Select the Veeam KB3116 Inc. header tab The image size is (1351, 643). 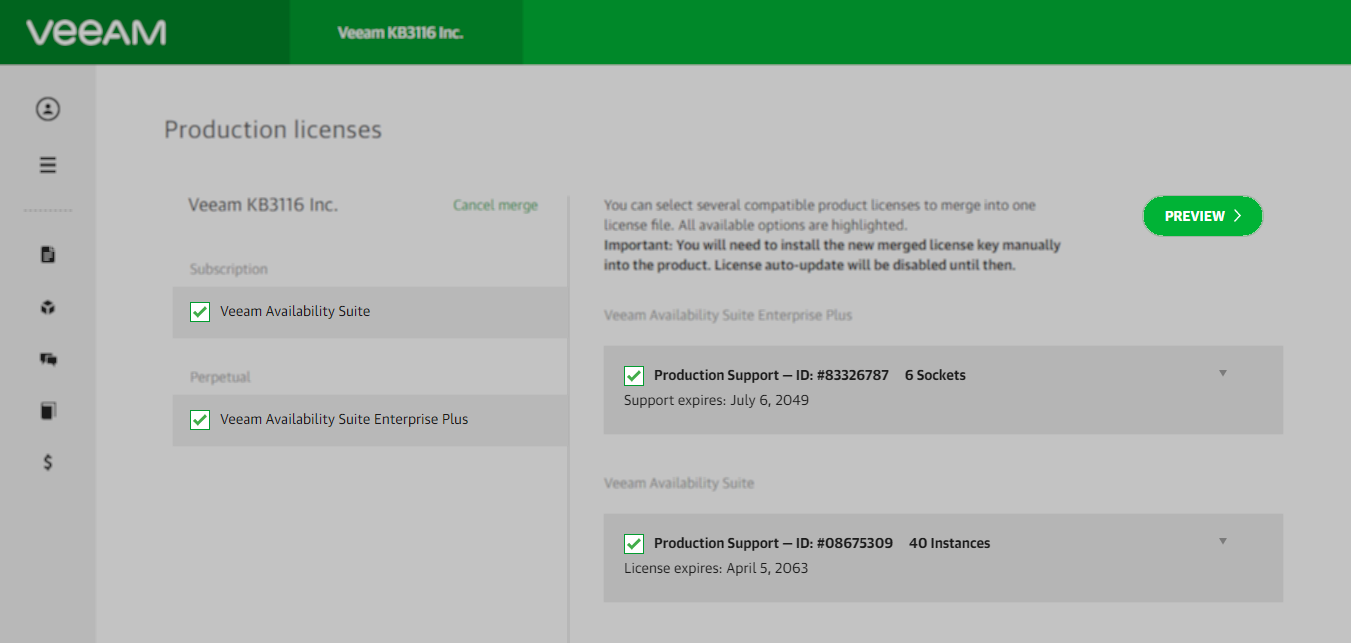[406, 32]
